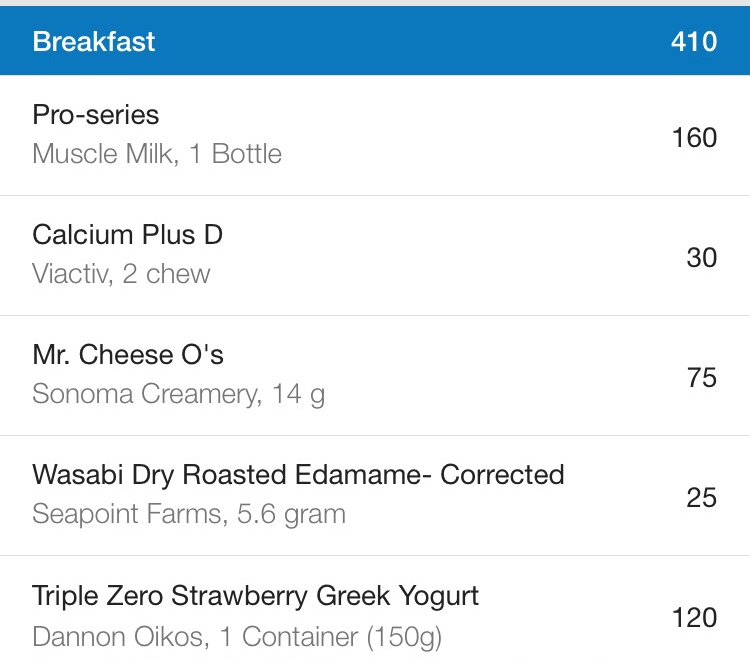
Task: Open the Mr. Cheese O's entry
Action: 375,376
